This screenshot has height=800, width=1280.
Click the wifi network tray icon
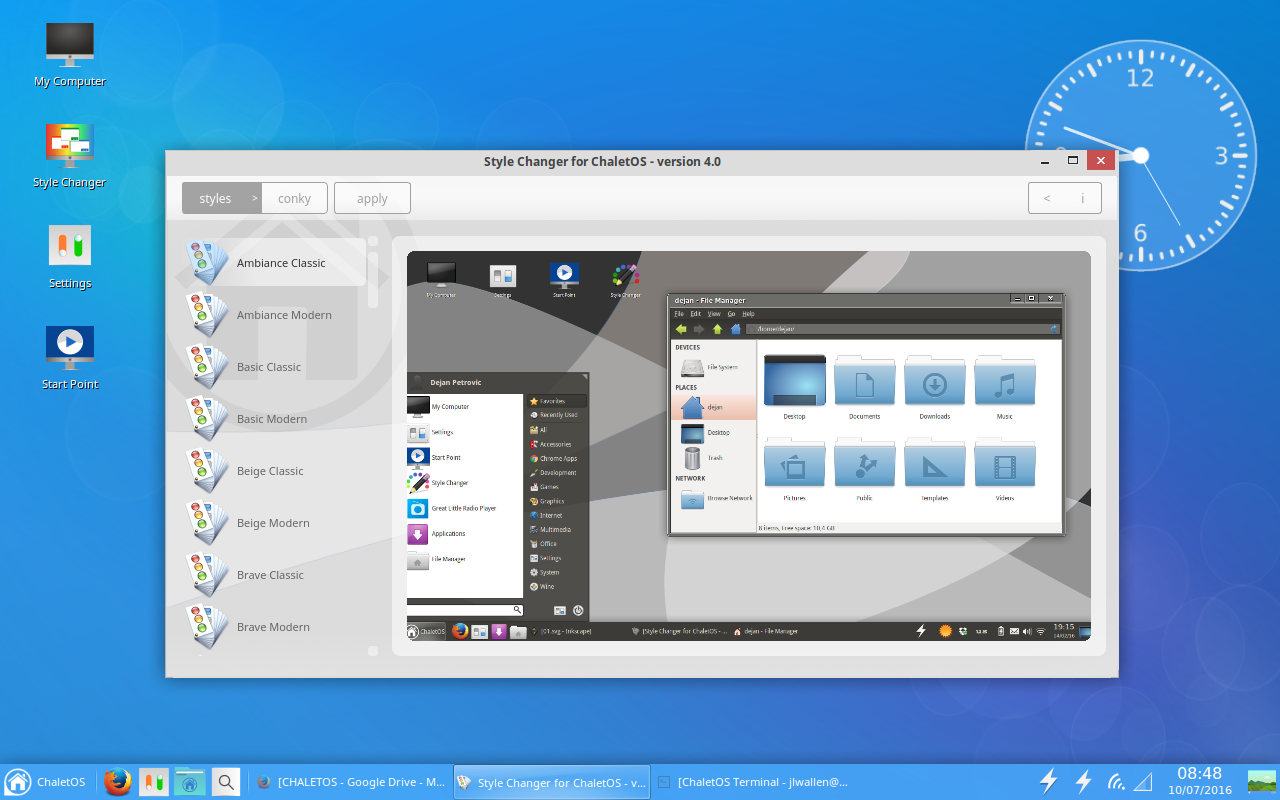(x=1116, y=782)
